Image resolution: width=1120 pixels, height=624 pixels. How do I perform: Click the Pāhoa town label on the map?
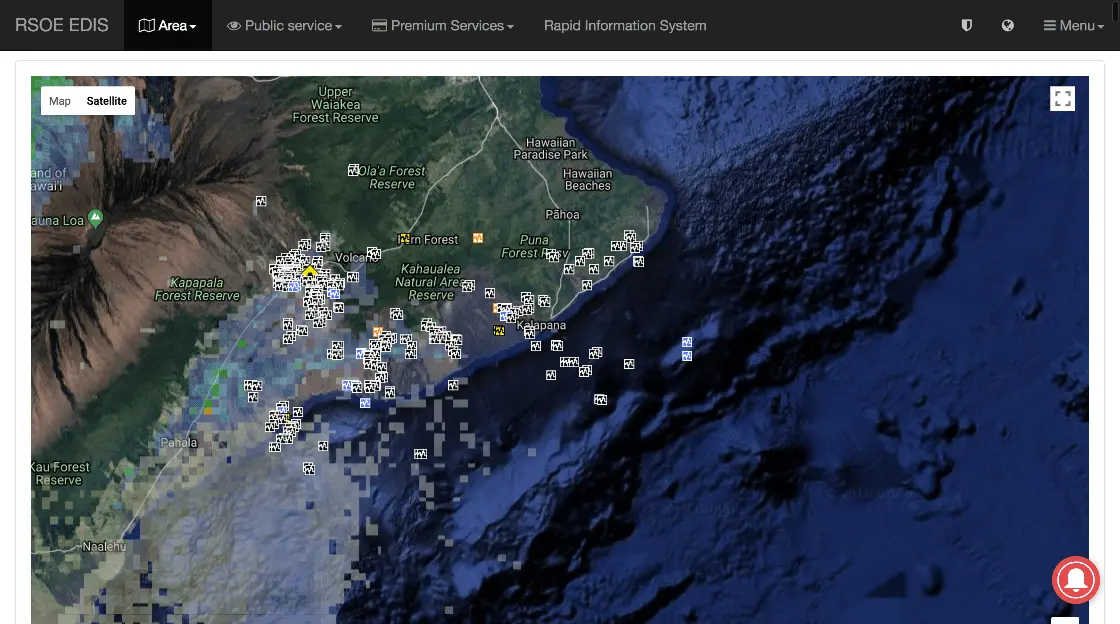pos(562,215)
